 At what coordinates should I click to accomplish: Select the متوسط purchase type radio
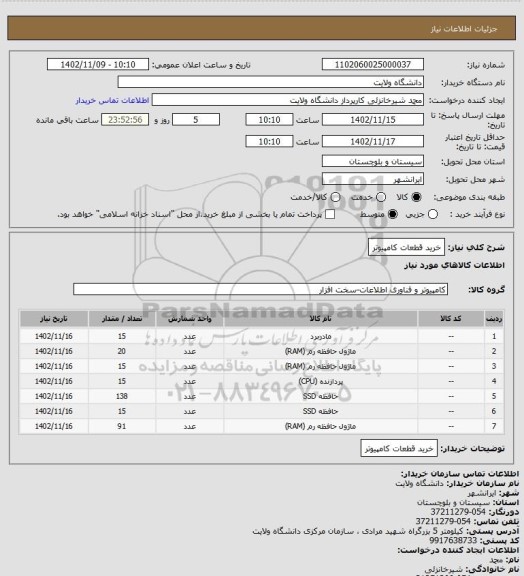point(393,214)
